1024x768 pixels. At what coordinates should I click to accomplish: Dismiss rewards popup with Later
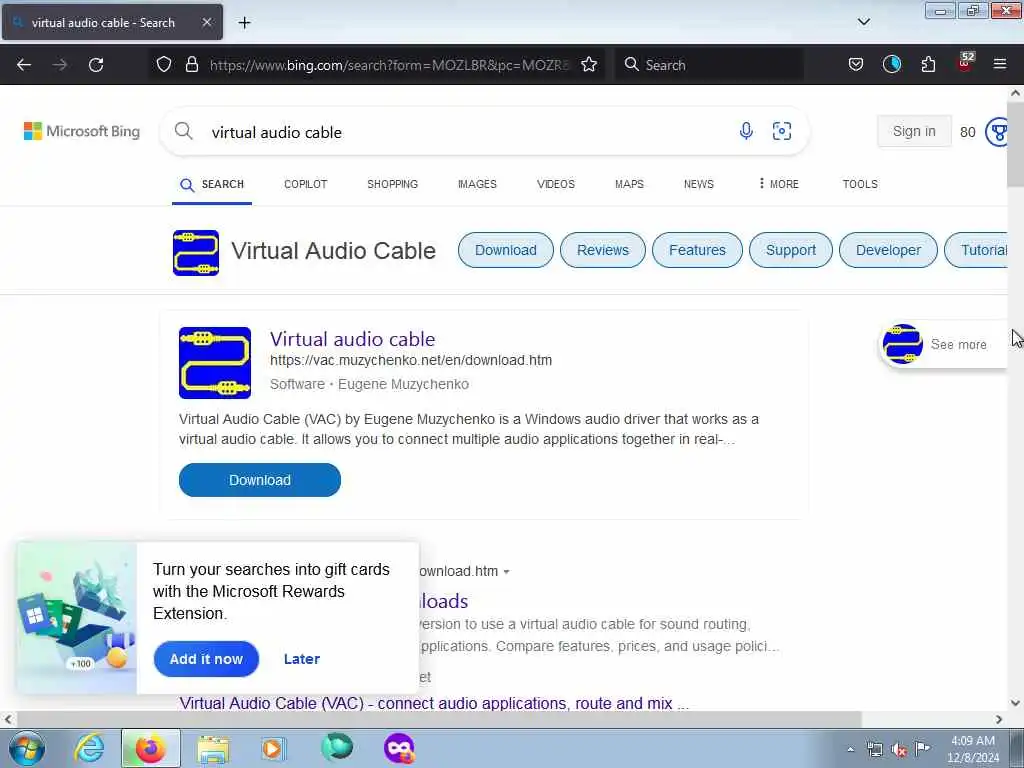tap(302, 659)
